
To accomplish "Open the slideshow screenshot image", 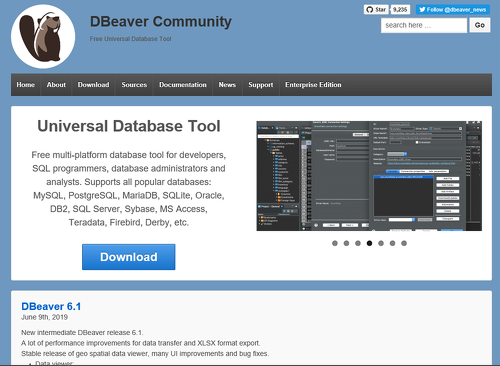I will 369,176.
